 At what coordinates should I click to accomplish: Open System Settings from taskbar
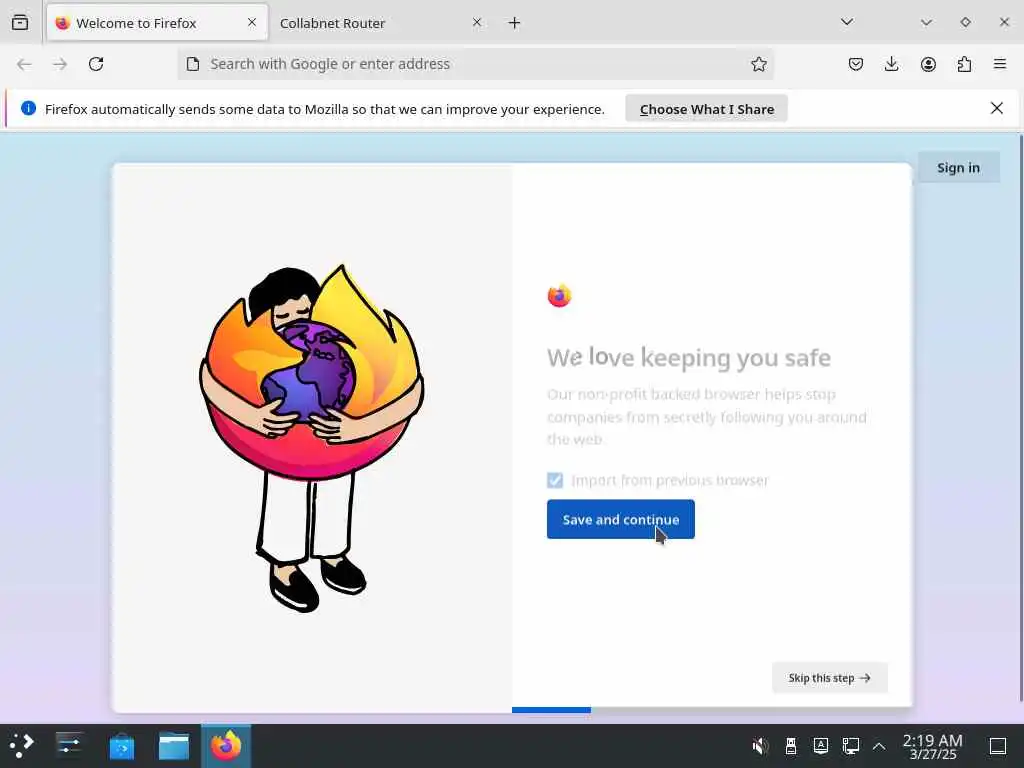pos(69,746)
